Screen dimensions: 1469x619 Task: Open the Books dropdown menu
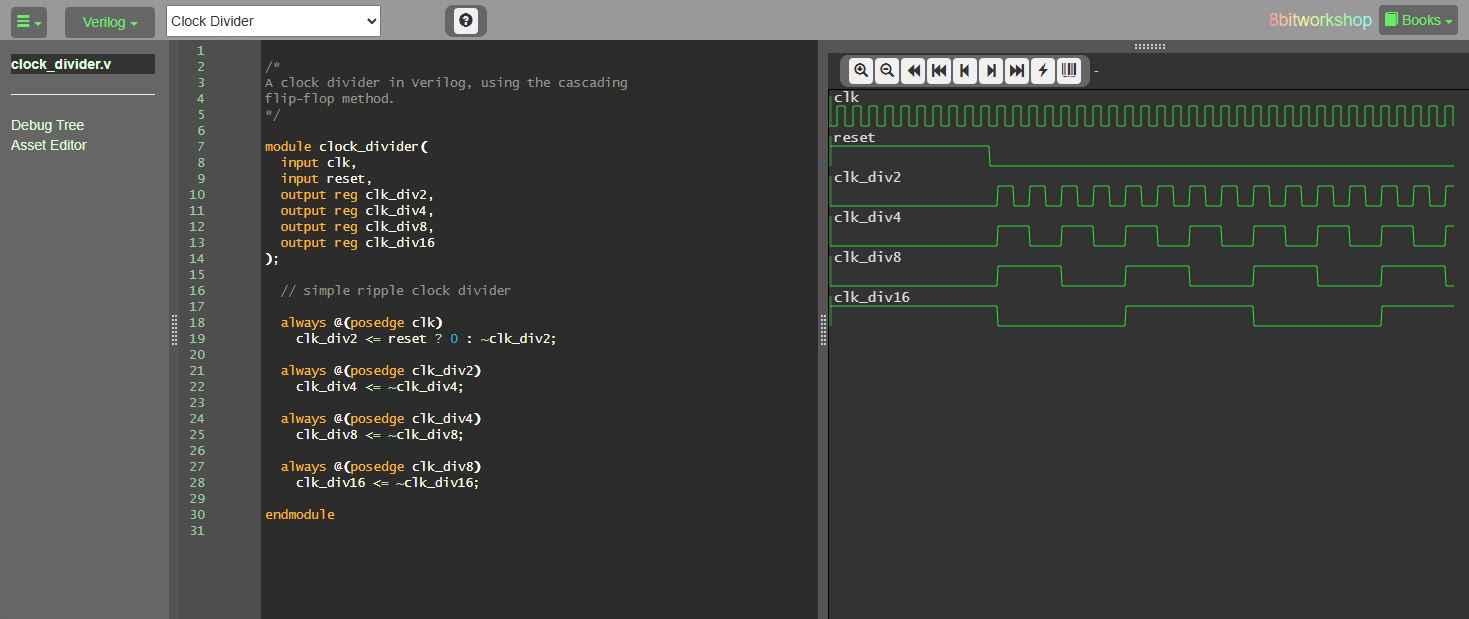(x=1418, y=20)
